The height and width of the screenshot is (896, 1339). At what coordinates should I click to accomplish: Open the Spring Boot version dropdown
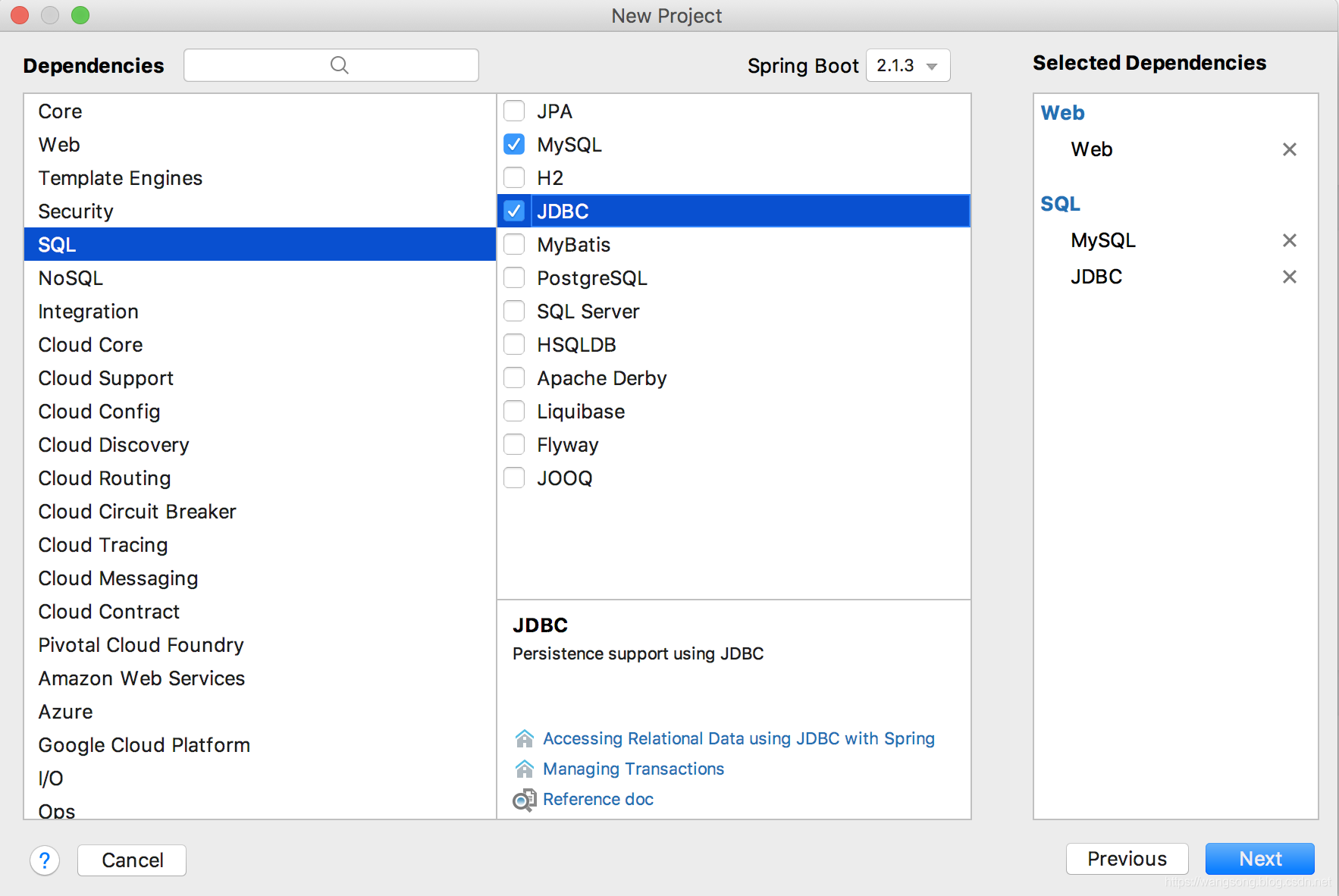pos(908,66)
